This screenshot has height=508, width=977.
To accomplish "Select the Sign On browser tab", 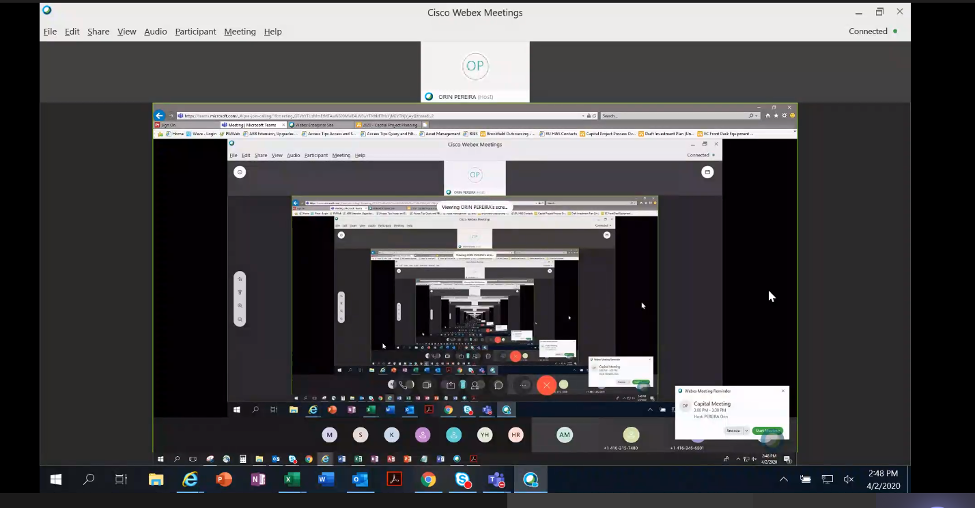I will (x=186, y=125).
